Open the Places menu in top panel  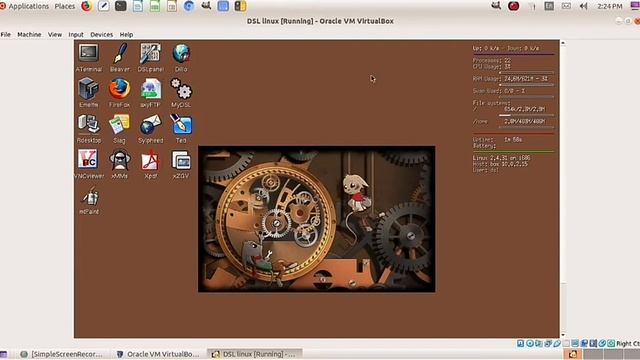(65, 6)
